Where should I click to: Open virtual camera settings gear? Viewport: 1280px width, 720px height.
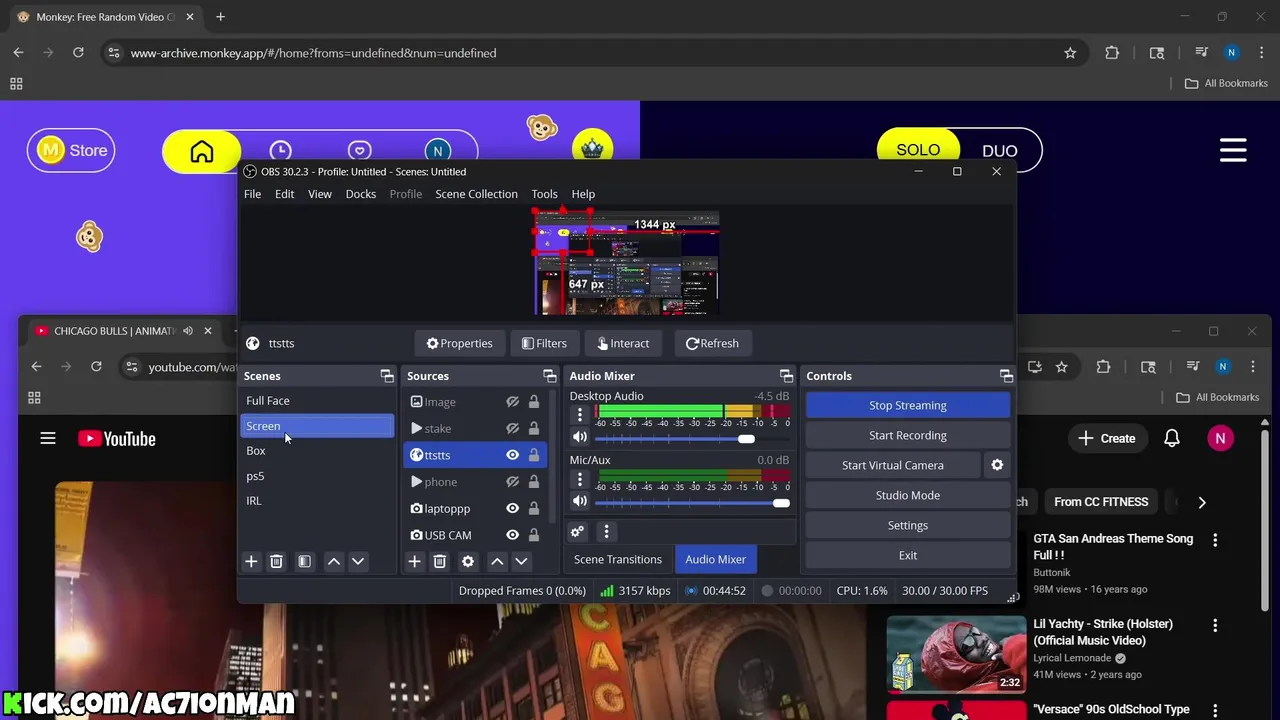click(997, 465)
